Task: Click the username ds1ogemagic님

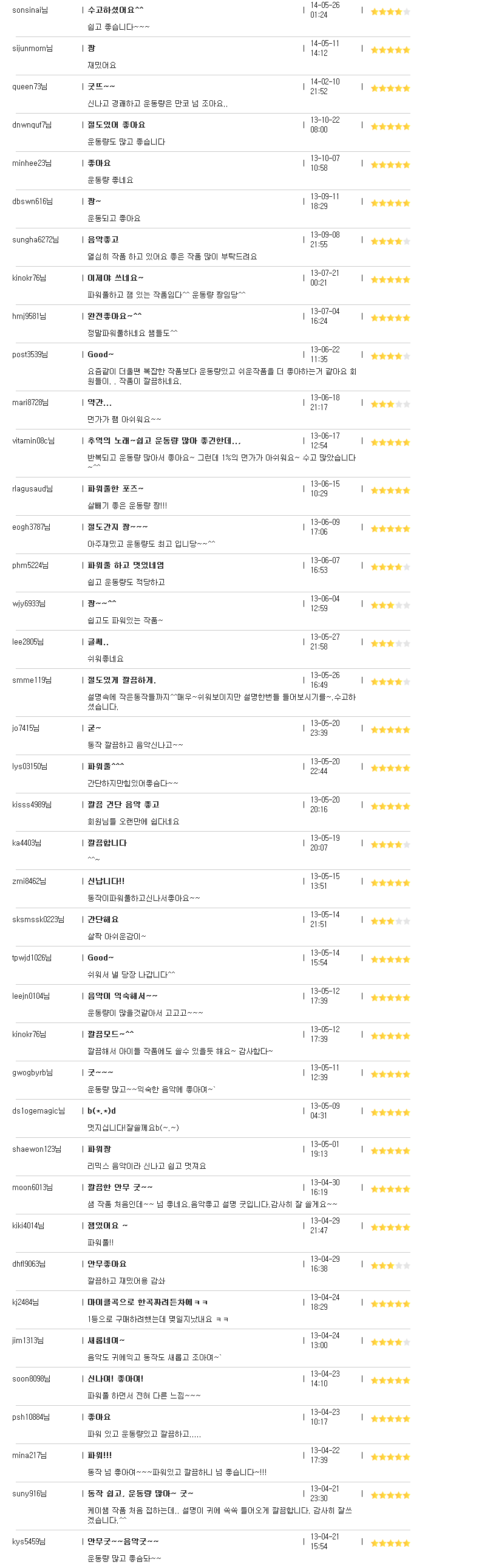Action: [x=38, y=1111]
